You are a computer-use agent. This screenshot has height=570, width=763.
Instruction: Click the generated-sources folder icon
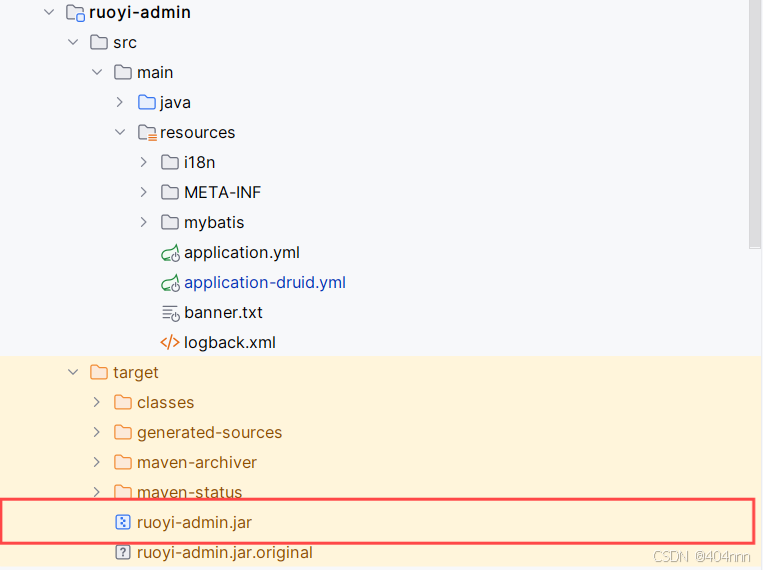tap(123, 432)
